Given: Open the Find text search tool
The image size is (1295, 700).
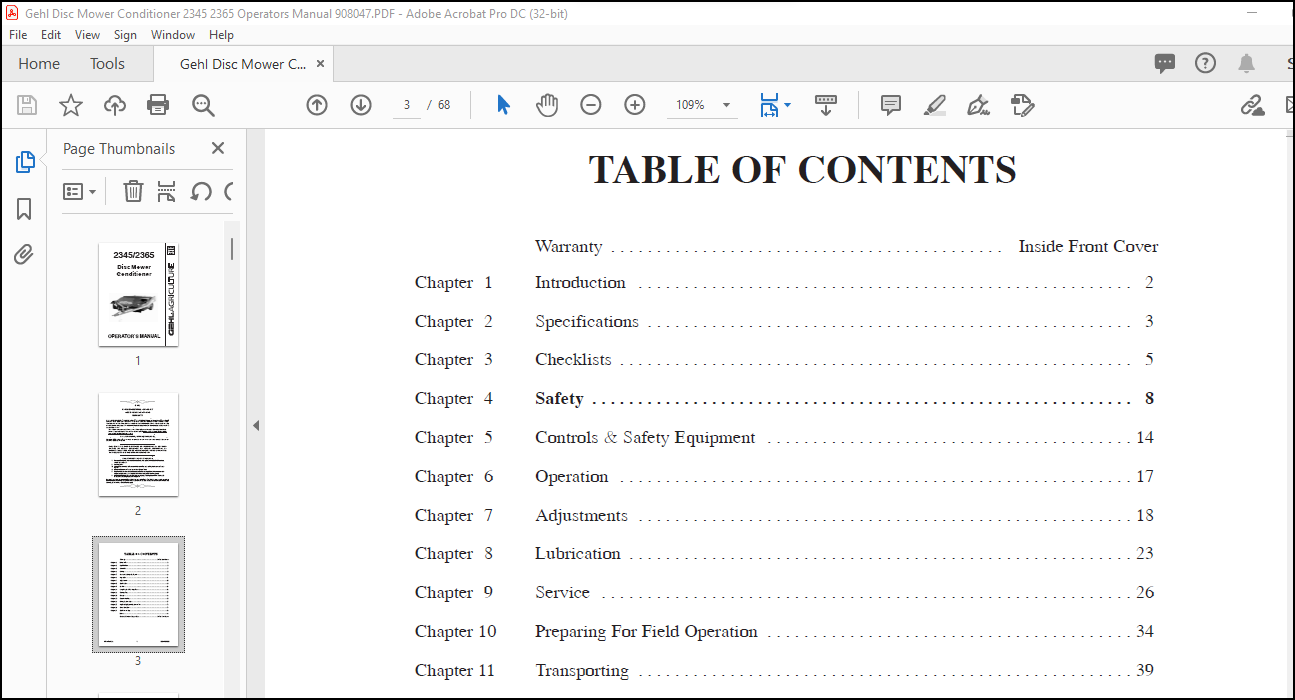Looking at the screenshot, I should click(x=203, y=105).
